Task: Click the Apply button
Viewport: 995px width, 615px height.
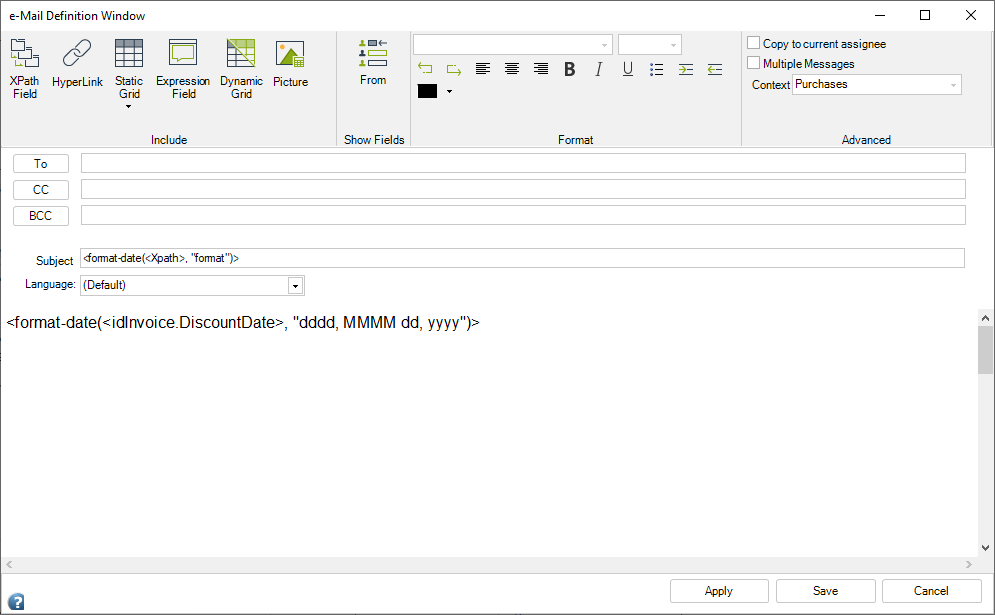Action: coord(719,591)
